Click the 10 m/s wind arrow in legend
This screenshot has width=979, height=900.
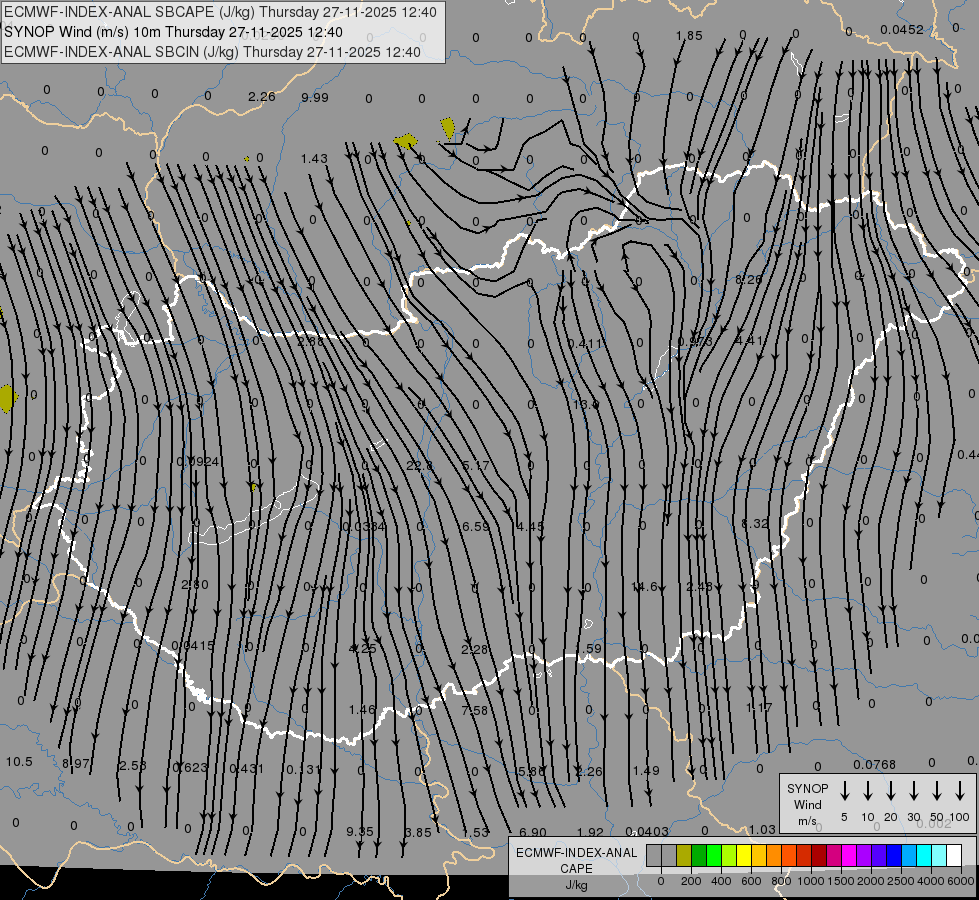click(x=868, y=791)
